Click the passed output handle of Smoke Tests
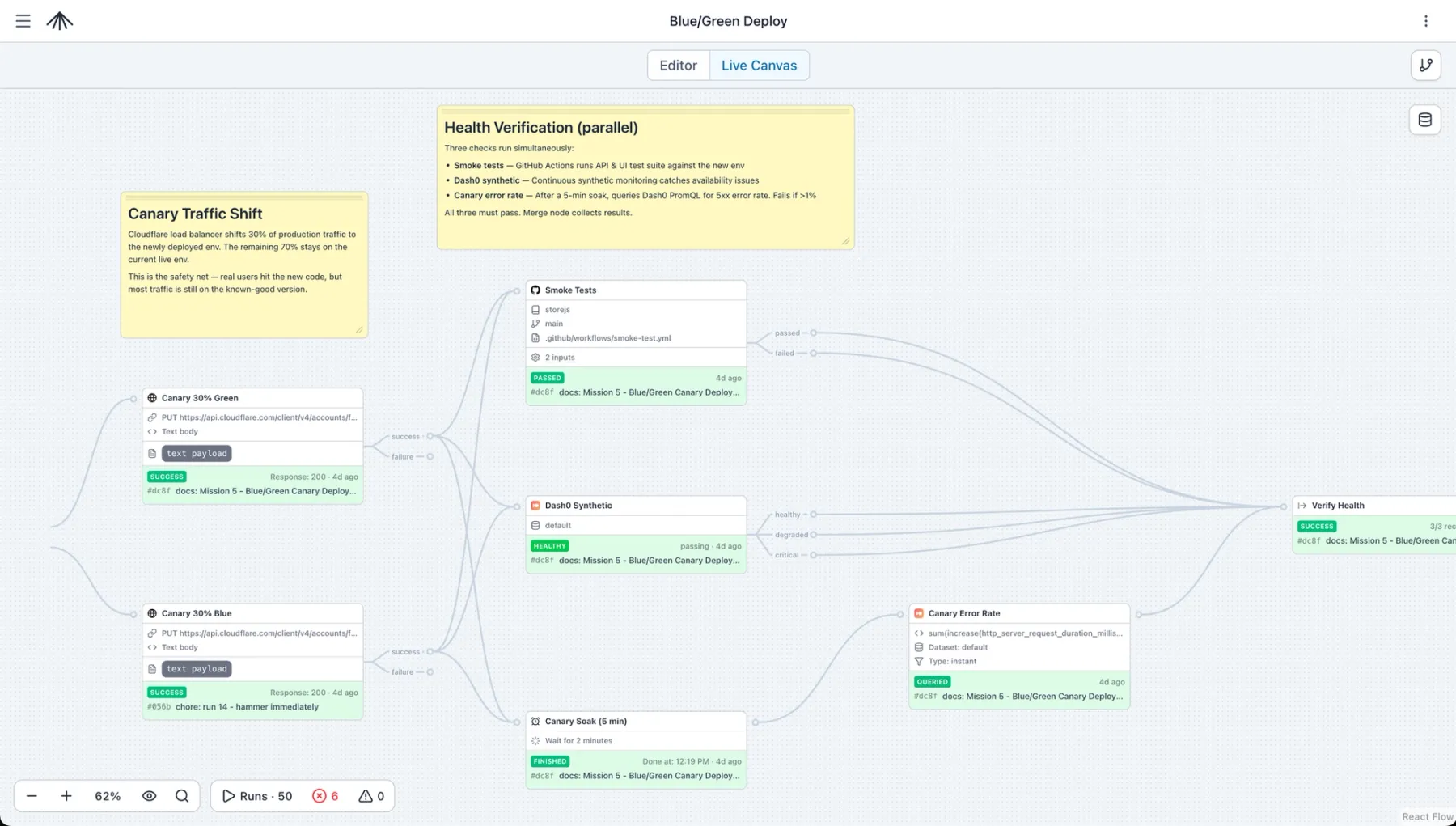The height and width of the screenshot is (826, 1456). point(814,333)
